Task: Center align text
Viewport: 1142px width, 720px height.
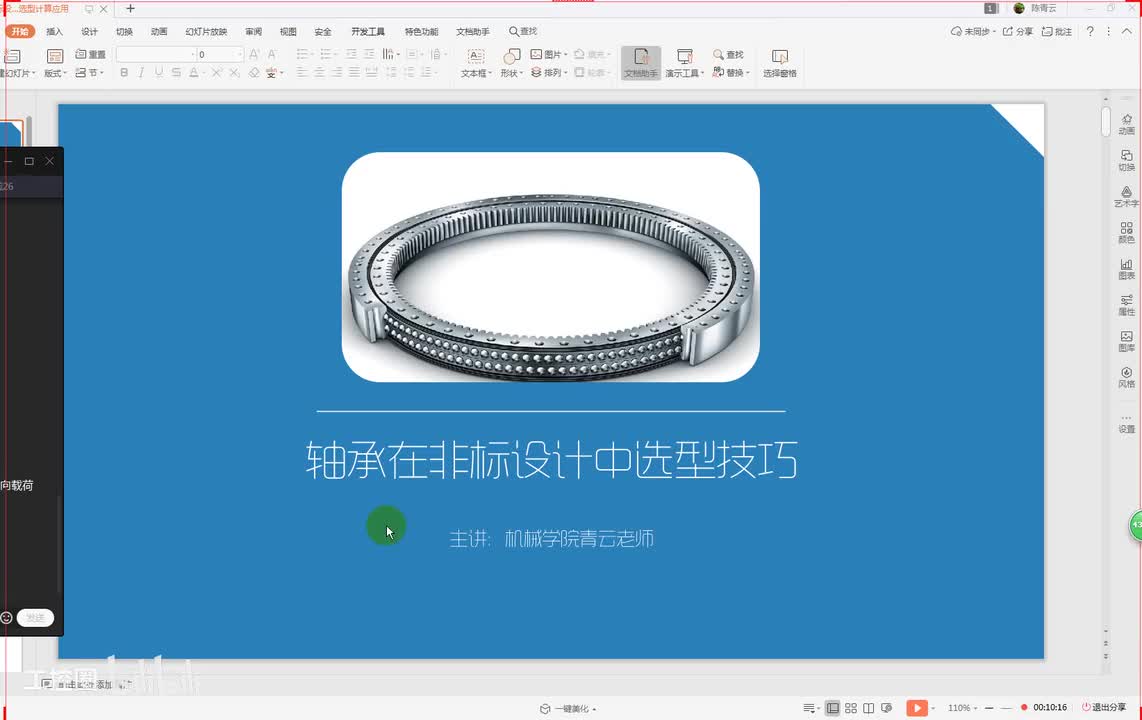Action: 319,73
